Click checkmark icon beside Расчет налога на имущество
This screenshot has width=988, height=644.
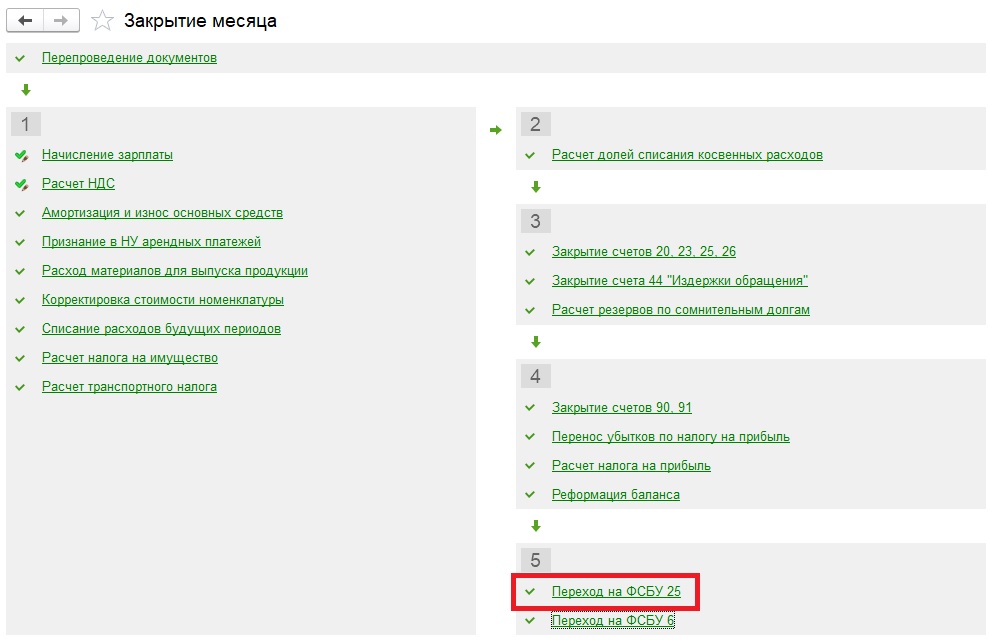tap(20, 358)
